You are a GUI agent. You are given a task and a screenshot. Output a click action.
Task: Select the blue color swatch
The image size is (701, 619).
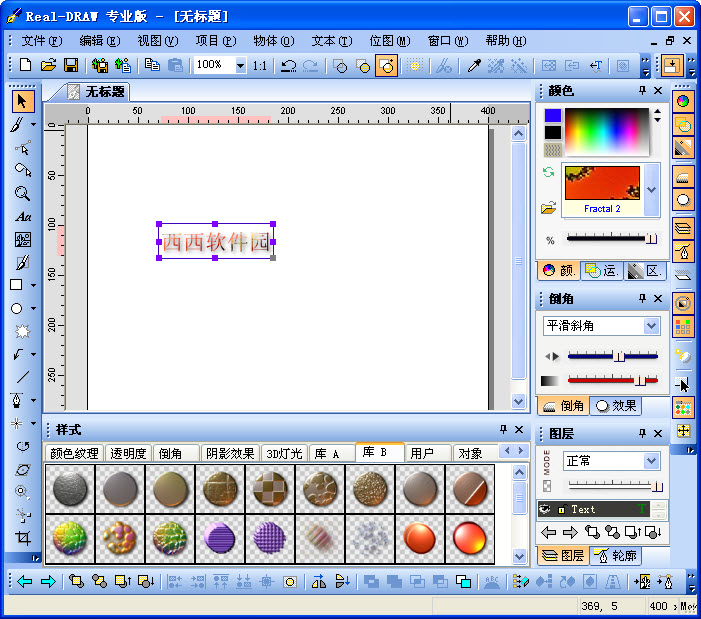coord(552,116)
